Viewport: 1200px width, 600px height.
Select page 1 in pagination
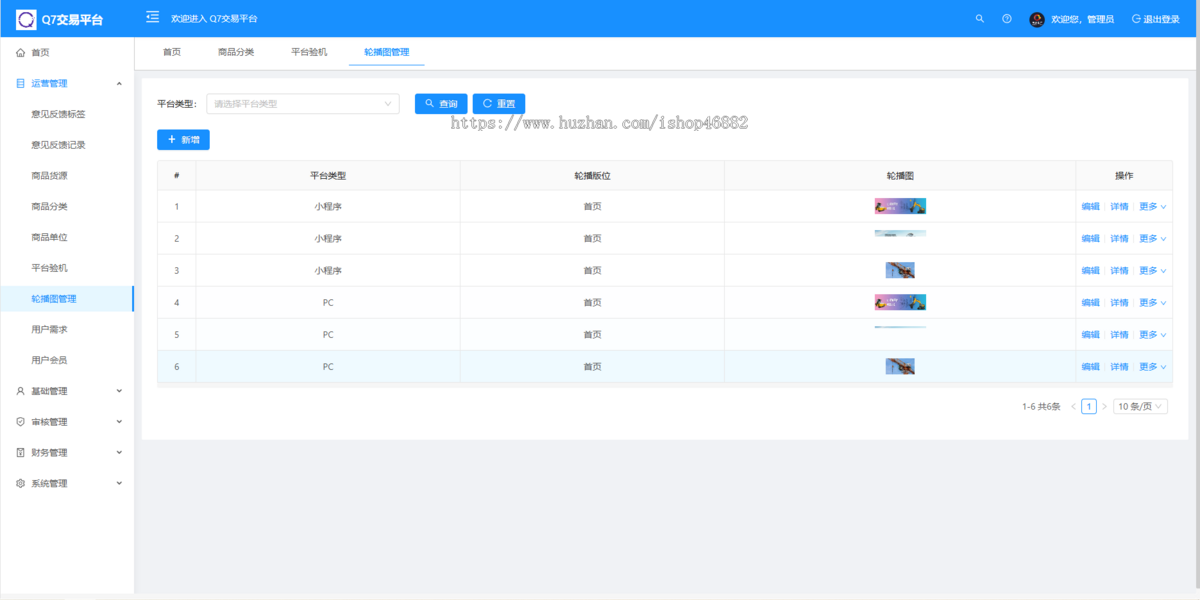[1089, 407]
